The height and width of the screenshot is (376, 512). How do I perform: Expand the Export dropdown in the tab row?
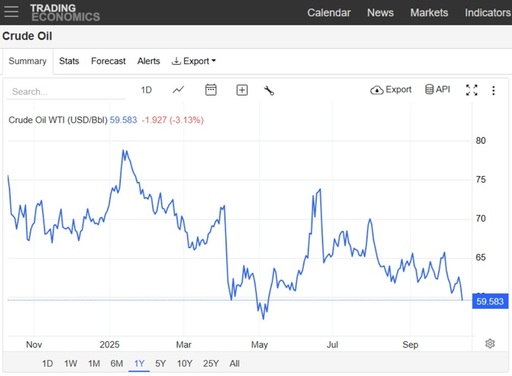(194, 61)
